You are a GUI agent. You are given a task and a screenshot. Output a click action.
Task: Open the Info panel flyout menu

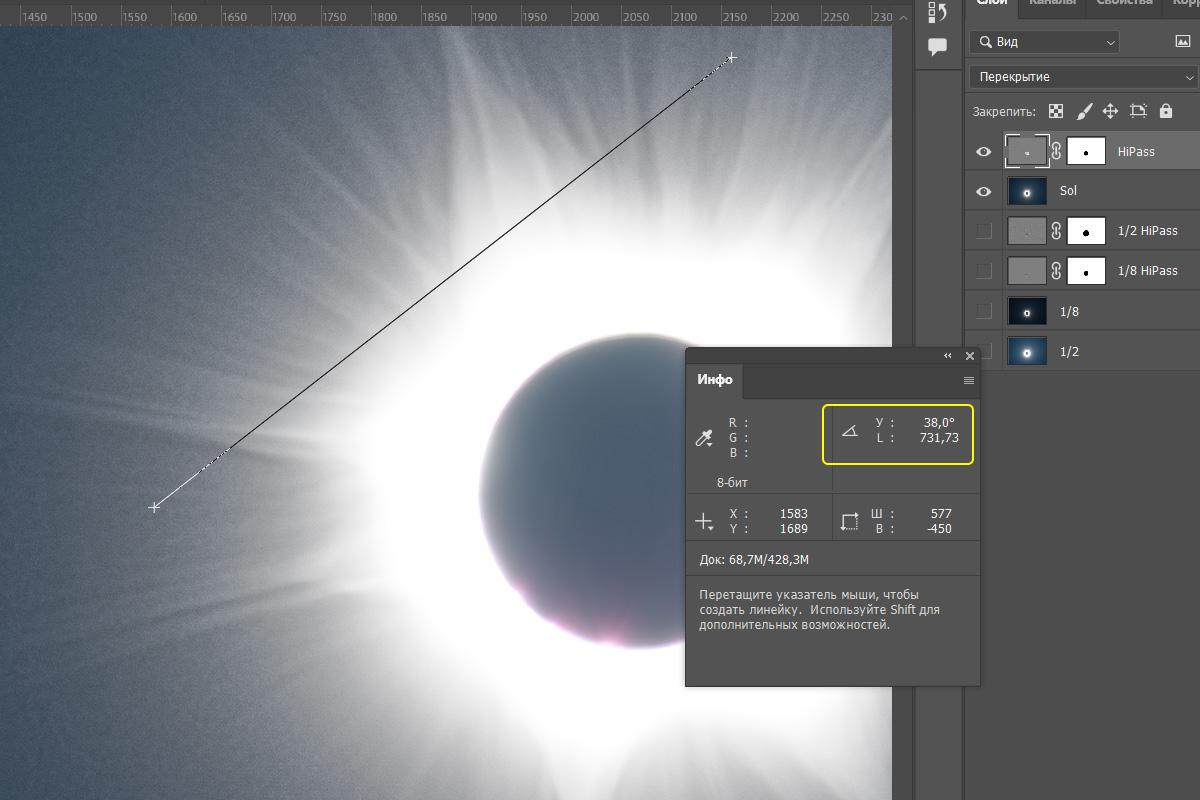(968, 381)
